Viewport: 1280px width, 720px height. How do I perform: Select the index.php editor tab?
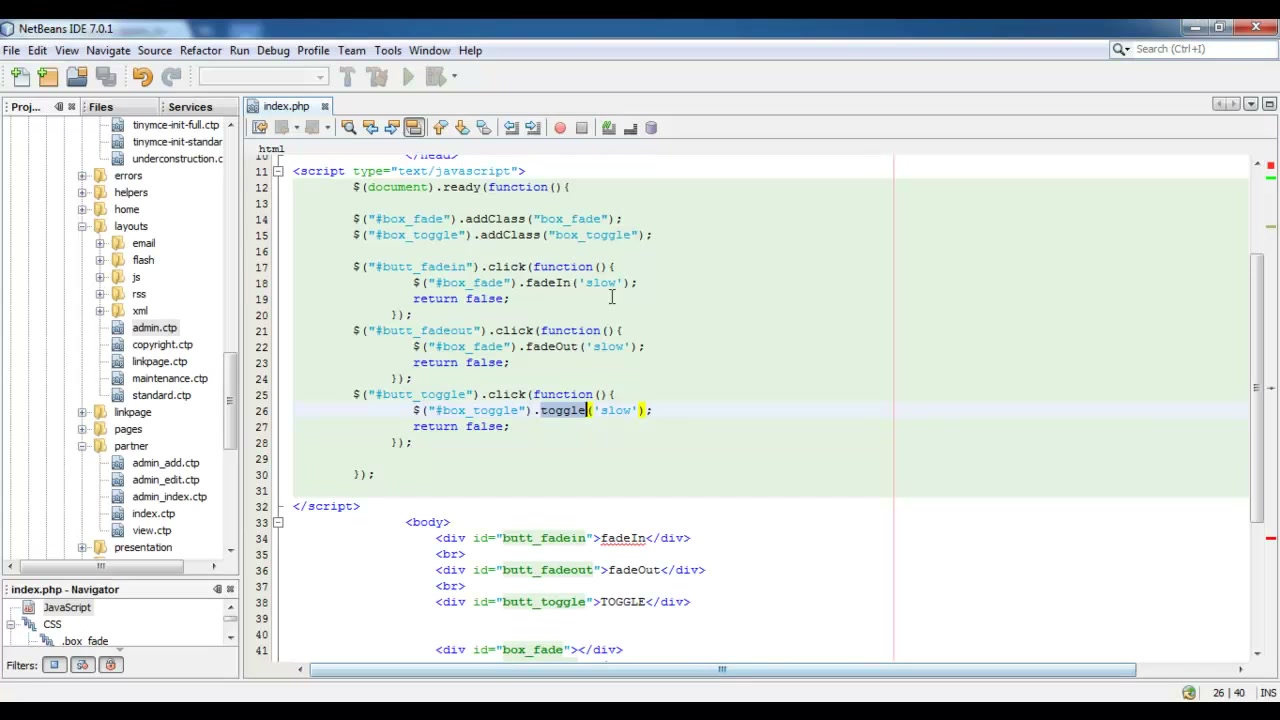[x=286, y=106]
